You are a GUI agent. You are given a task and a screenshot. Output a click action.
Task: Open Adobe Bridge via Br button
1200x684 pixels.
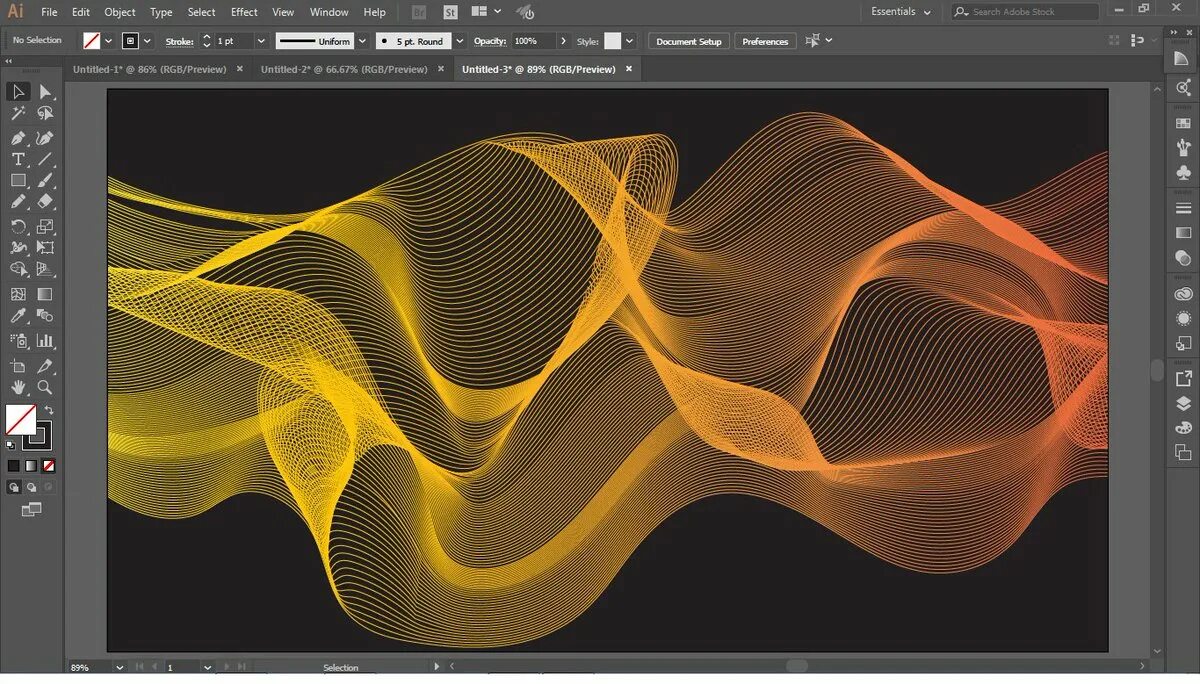pos(419,12)
